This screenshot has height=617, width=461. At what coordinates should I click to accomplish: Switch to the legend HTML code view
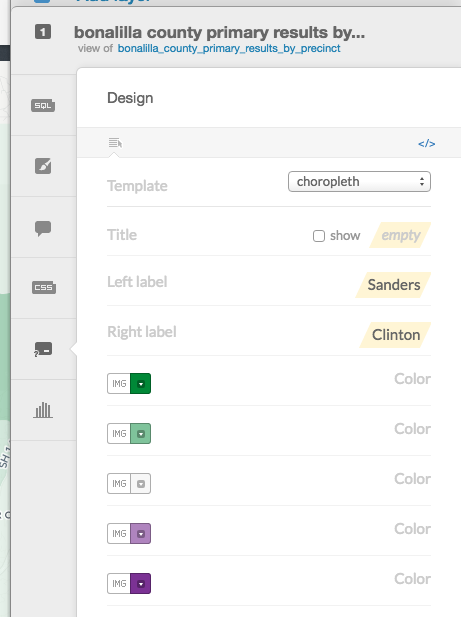(426, 144)
